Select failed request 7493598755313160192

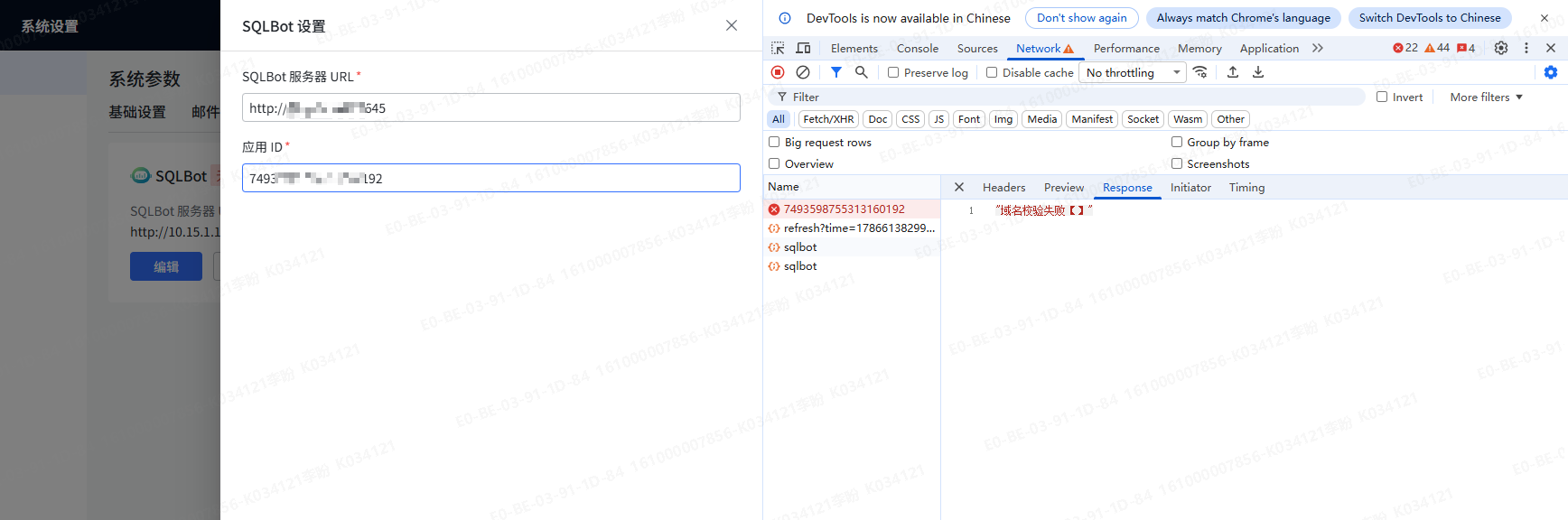pyautogui.click(x=852, y=209)
